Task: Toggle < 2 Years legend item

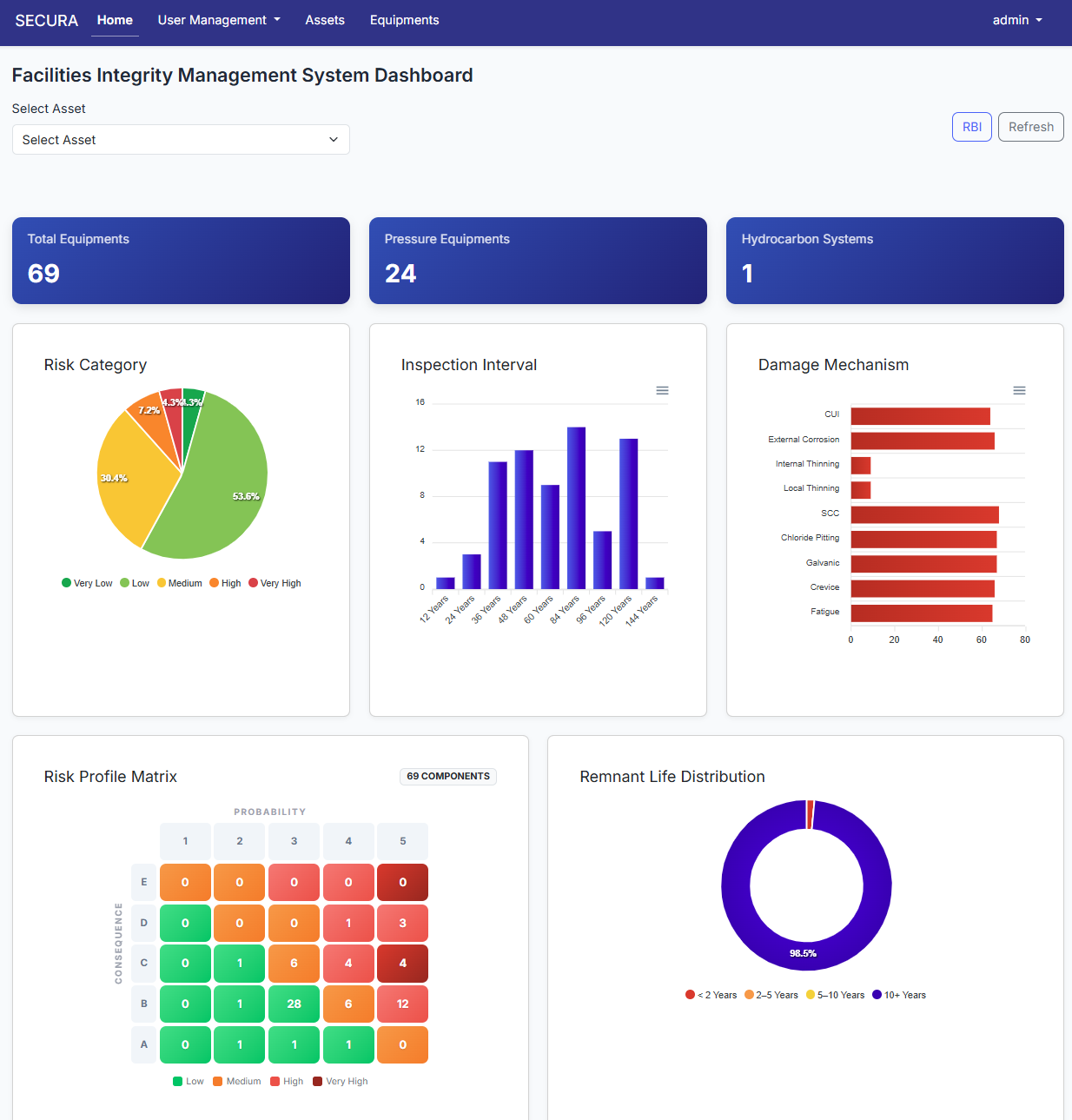Action: [x=711, y=995]
